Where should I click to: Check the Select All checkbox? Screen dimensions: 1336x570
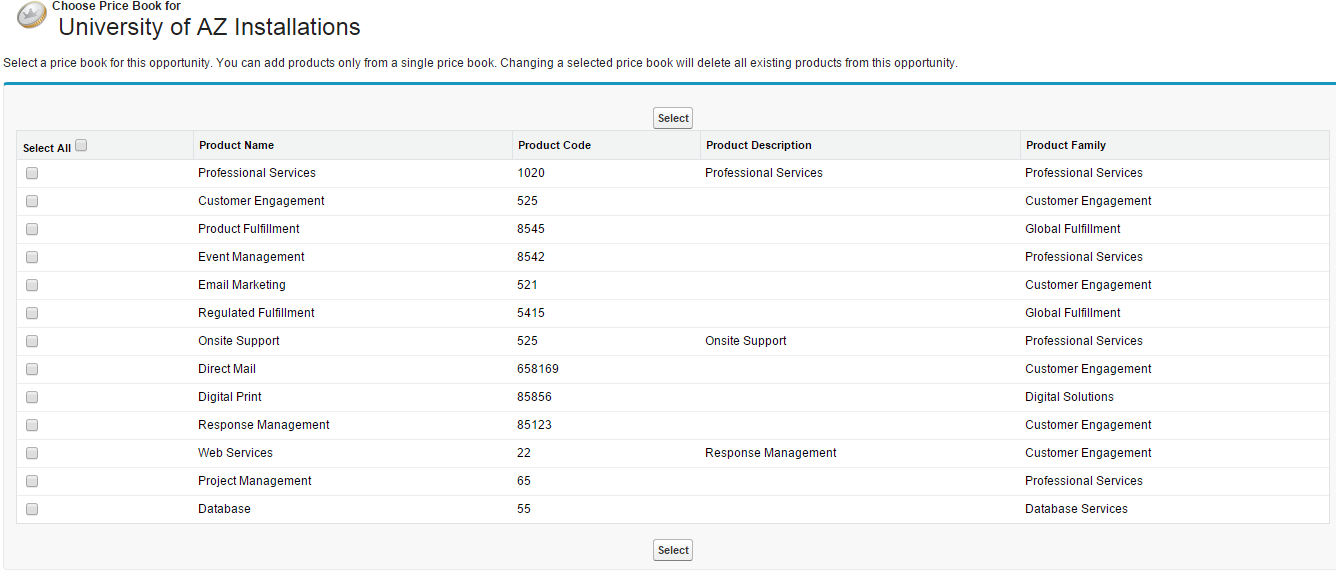click(x=81, y=145)
